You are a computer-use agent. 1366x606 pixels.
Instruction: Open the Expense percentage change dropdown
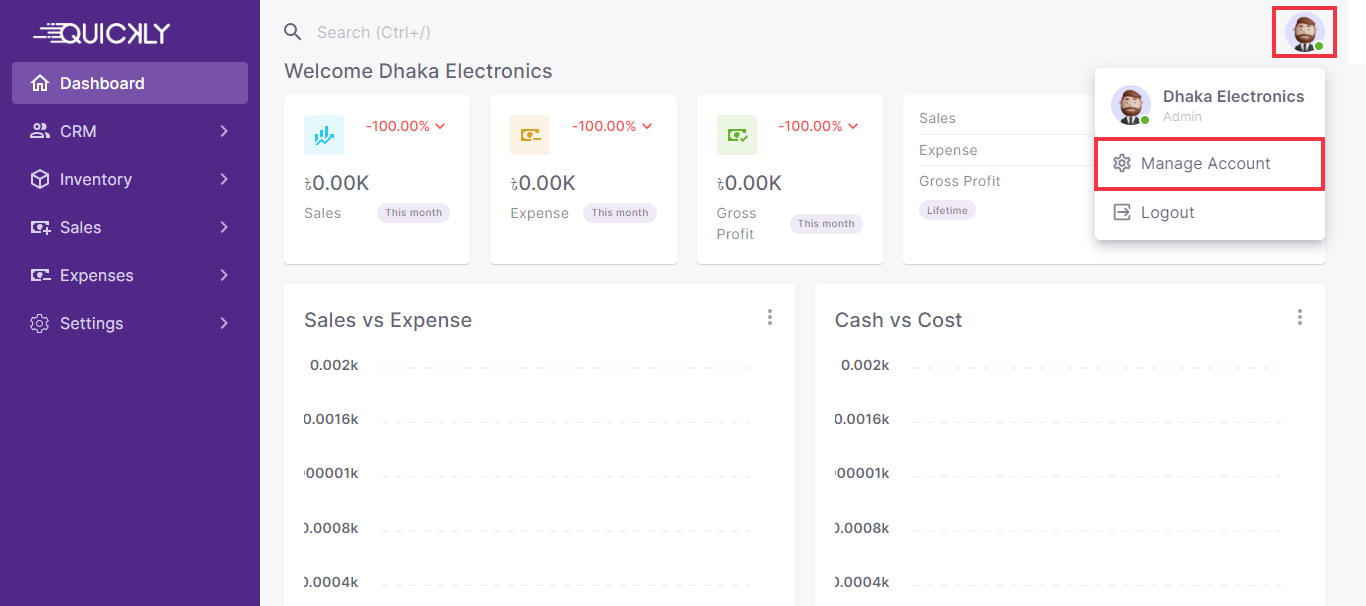612,126
